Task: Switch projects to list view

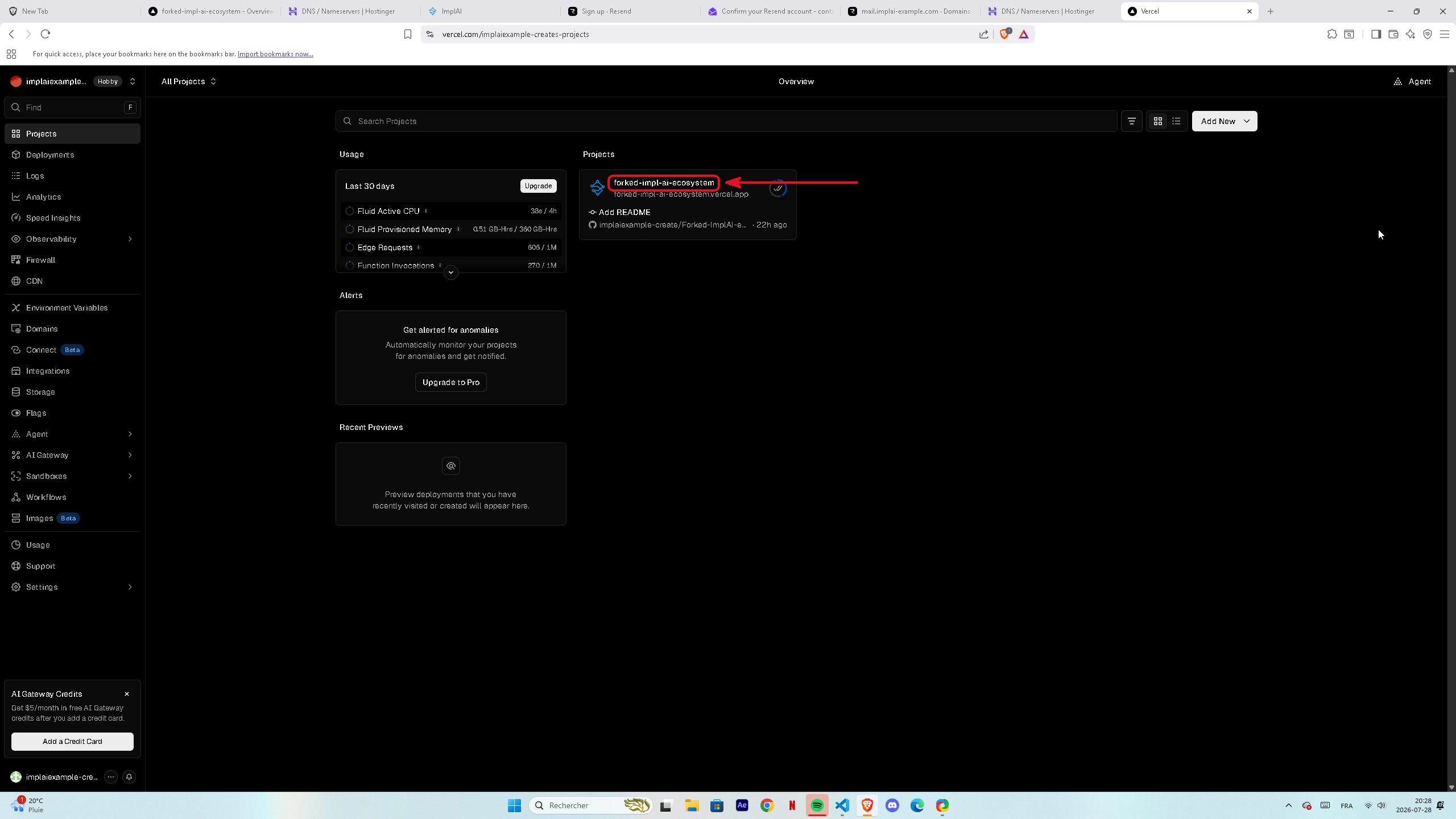Action: 1176,121
